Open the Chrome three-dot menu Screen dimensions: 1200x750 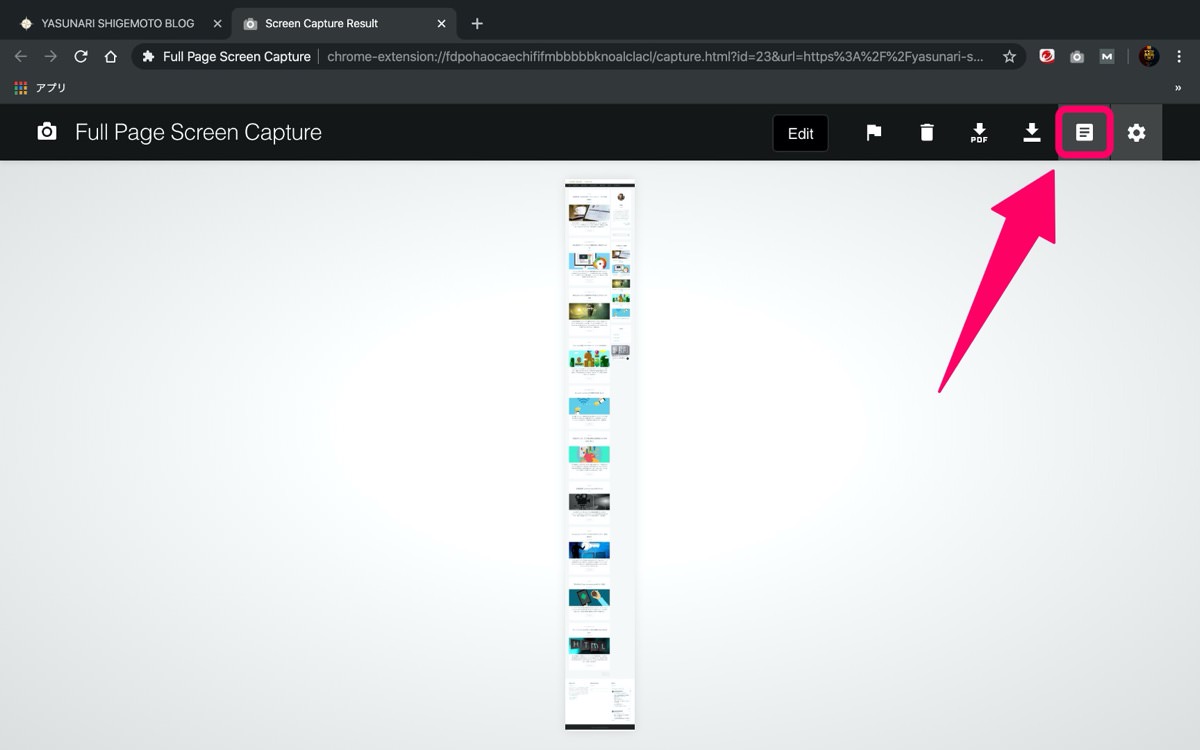[x=1181, y=57]
